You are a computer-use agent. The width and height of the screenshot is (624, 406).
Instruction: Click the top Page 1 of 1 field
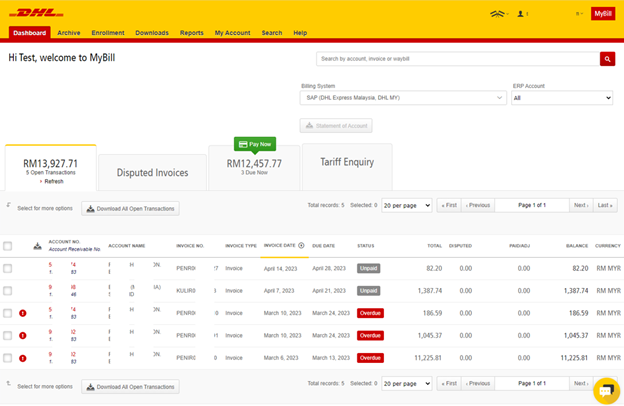532,205
